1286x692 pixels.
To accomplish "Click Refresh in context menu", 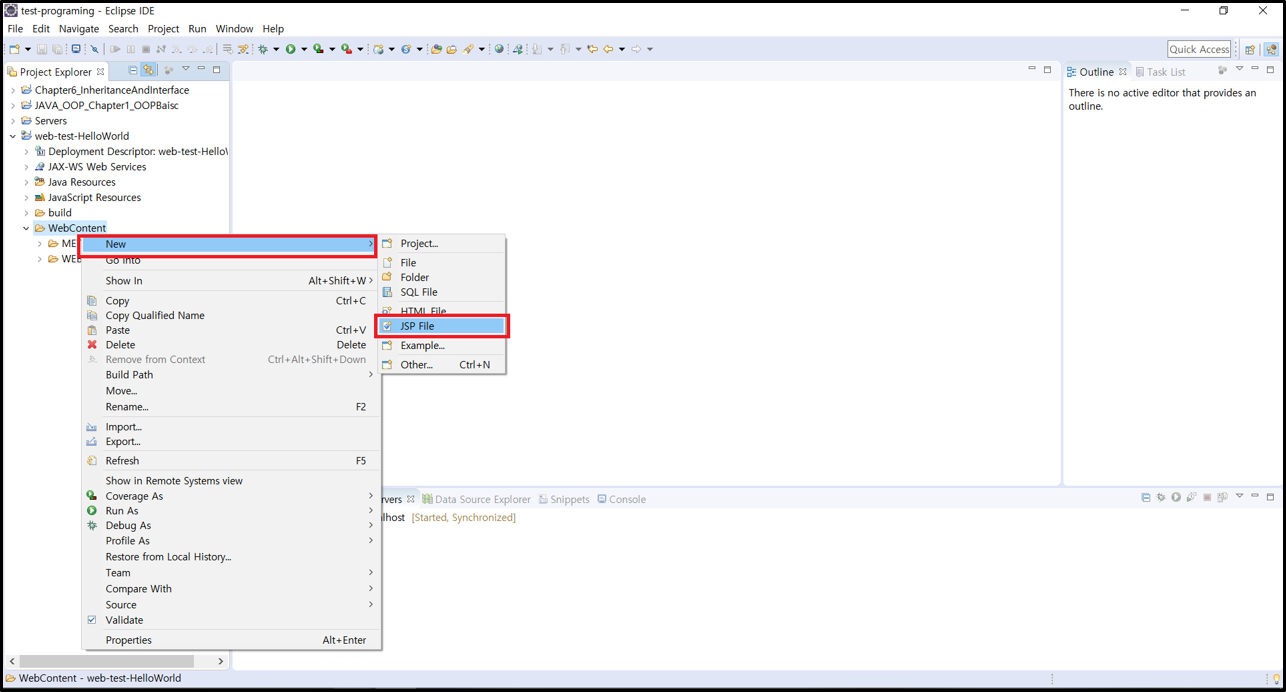I will [230, 461].
